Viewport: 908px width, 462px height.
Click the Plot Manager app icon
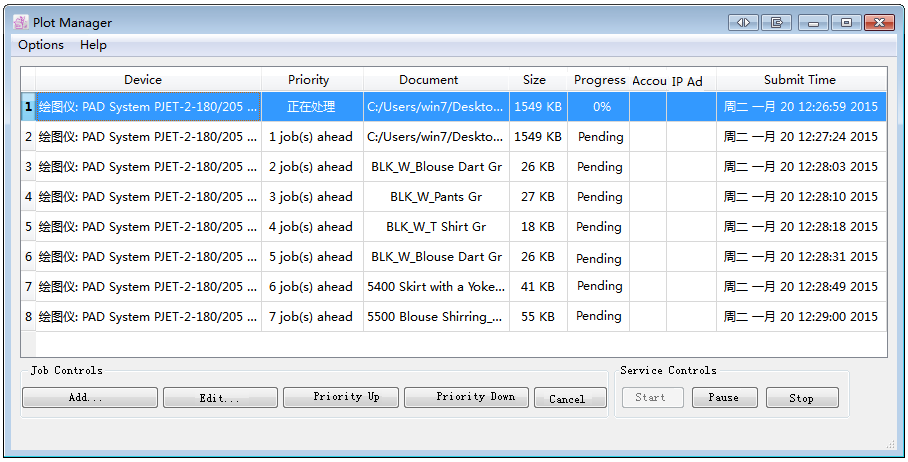coord(20,22)
